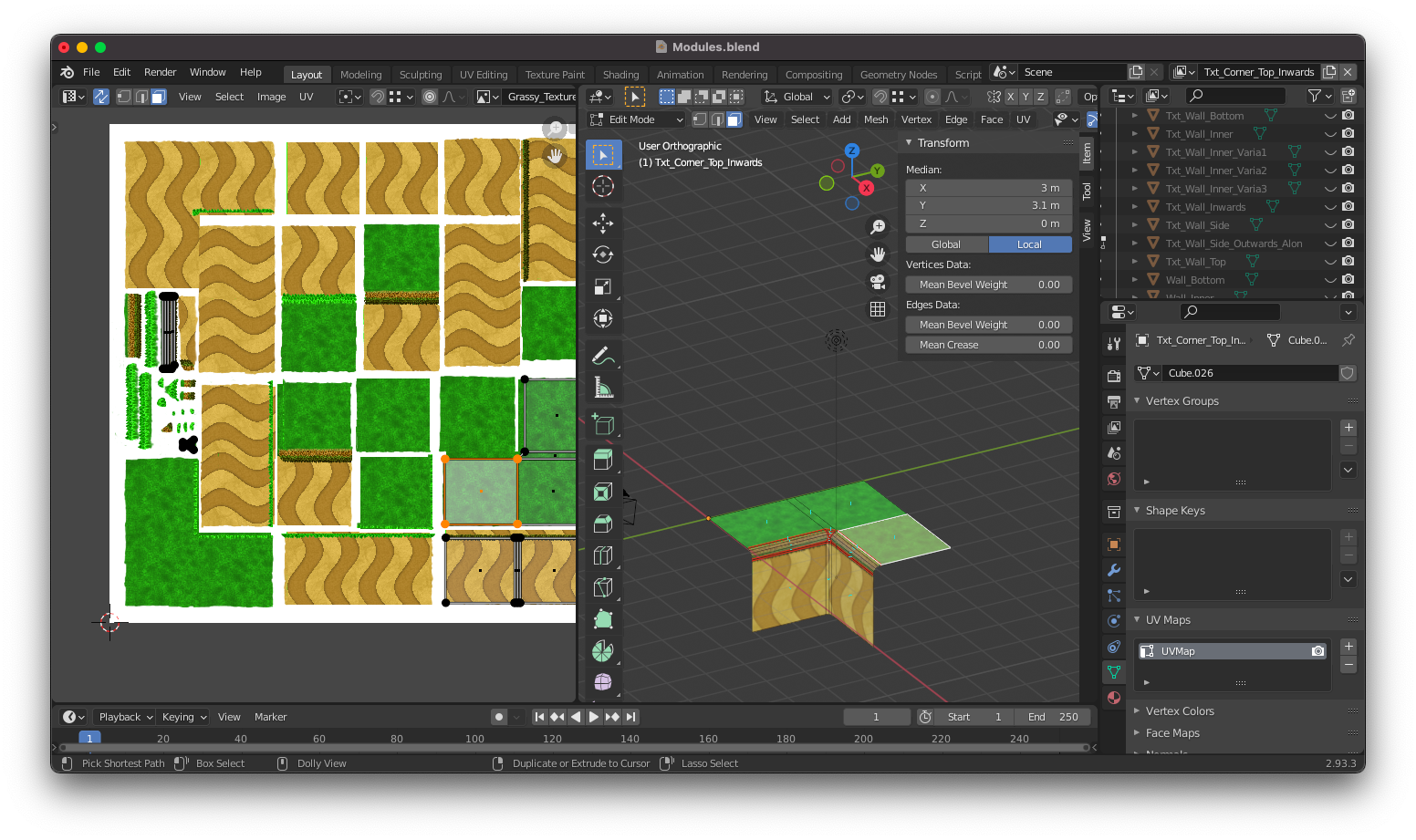1416x840 pixels.
Task: Enable the camera icon on Txt_Wall_Bottom
Action: [x=1348, y=115]
